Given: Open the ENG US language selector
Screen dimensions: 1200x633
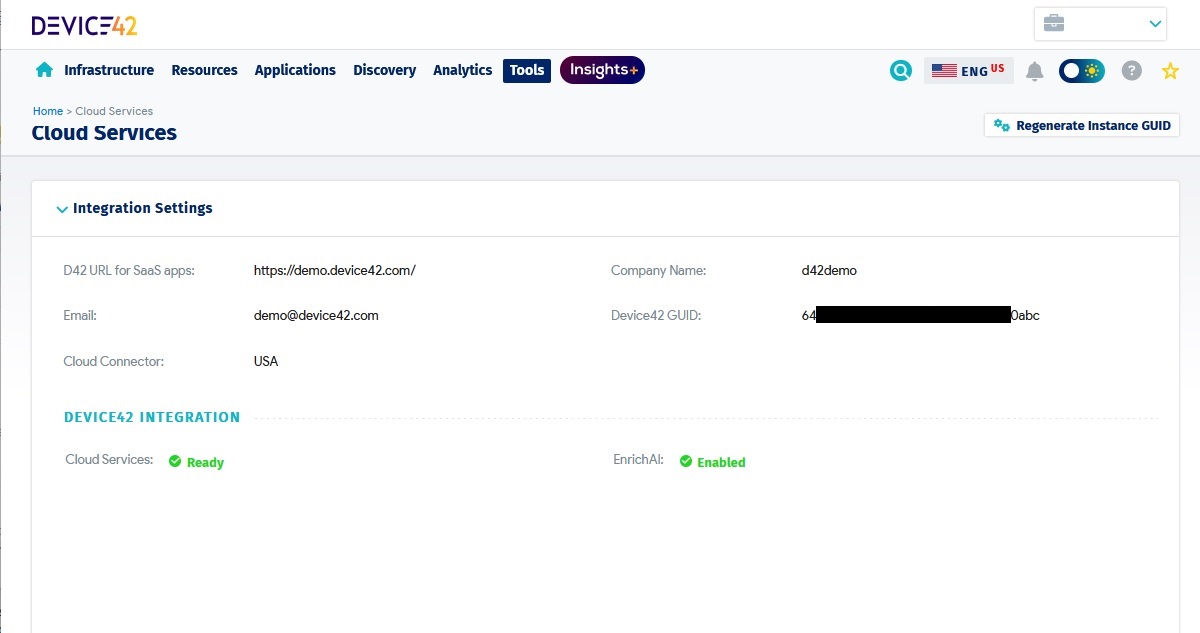Looking at the screenshot, I should [x=968, y=70].
